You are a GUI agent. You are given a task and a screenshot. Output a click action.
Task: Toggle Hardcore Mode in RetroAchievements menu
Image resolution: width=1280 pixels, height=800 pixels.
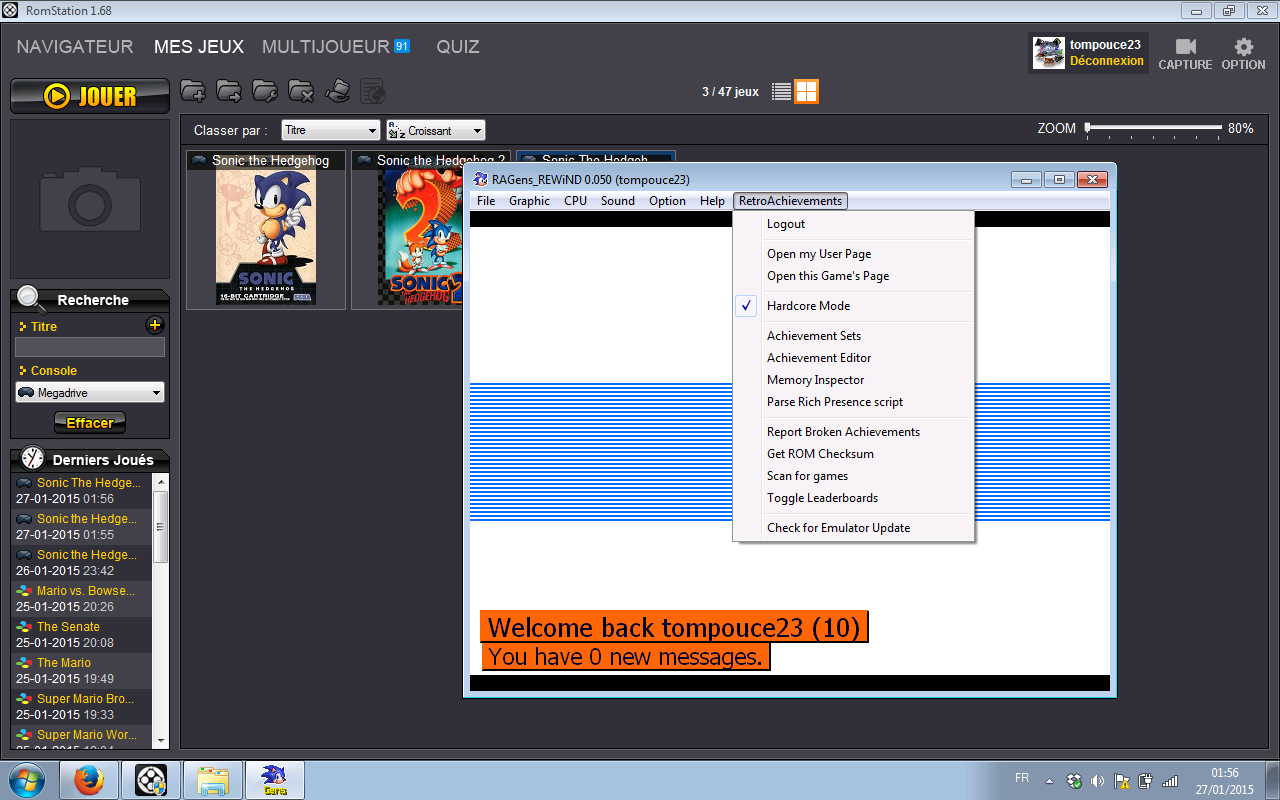853,306
